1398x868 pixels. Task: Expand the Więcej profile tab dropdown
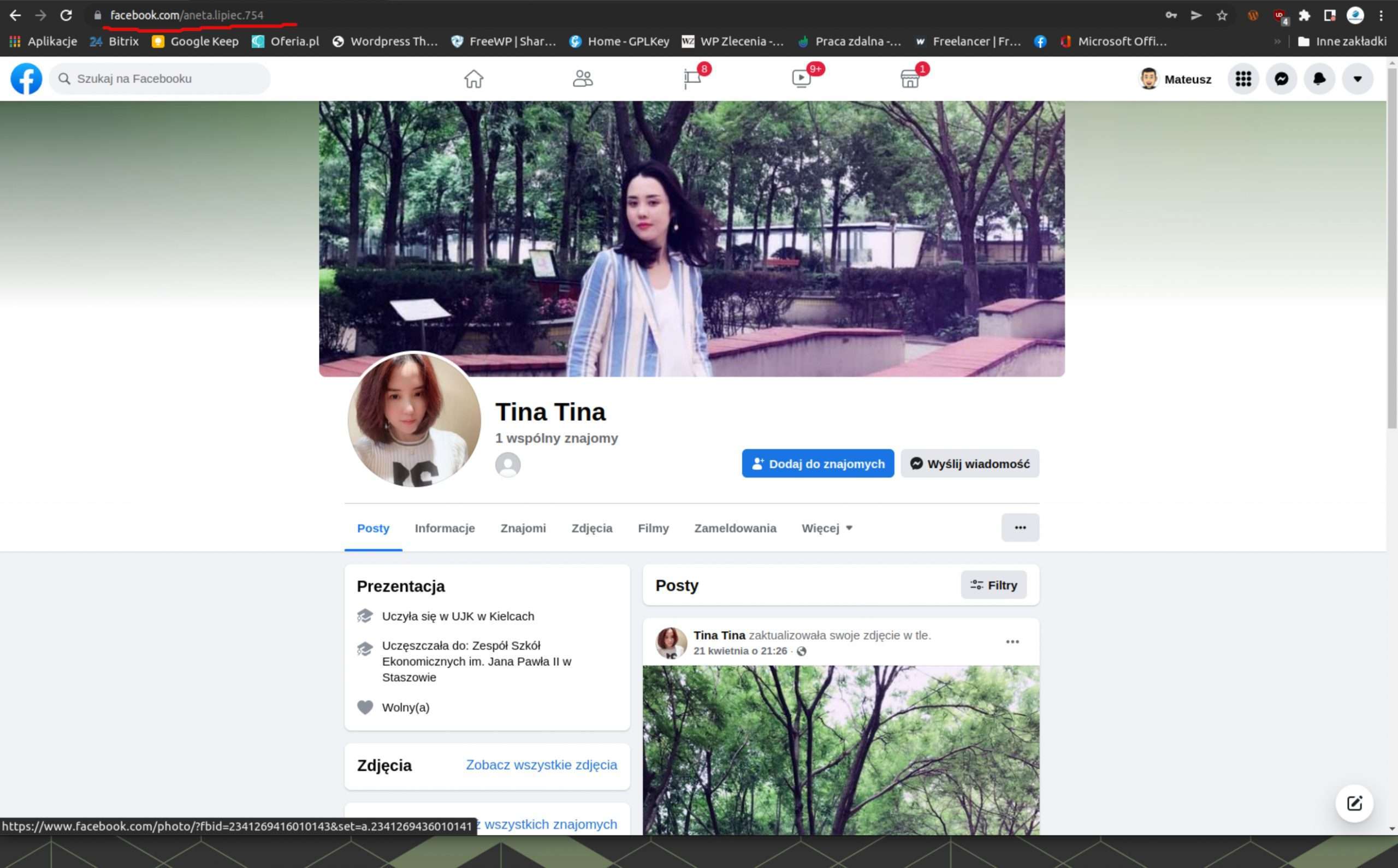(827, 528)
